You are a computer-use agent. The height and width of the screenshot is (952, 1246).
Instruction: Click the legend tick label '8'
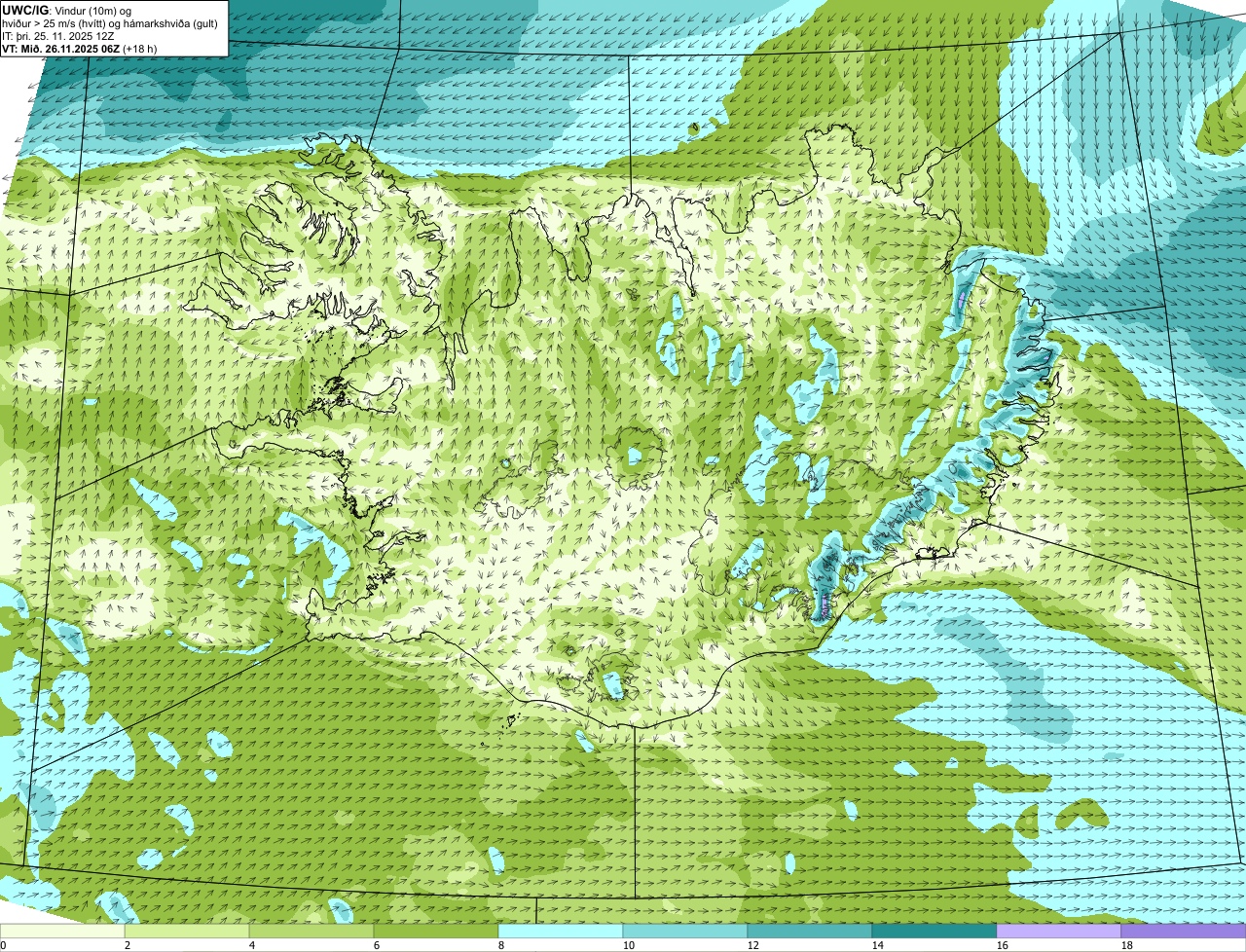(501, 945)
